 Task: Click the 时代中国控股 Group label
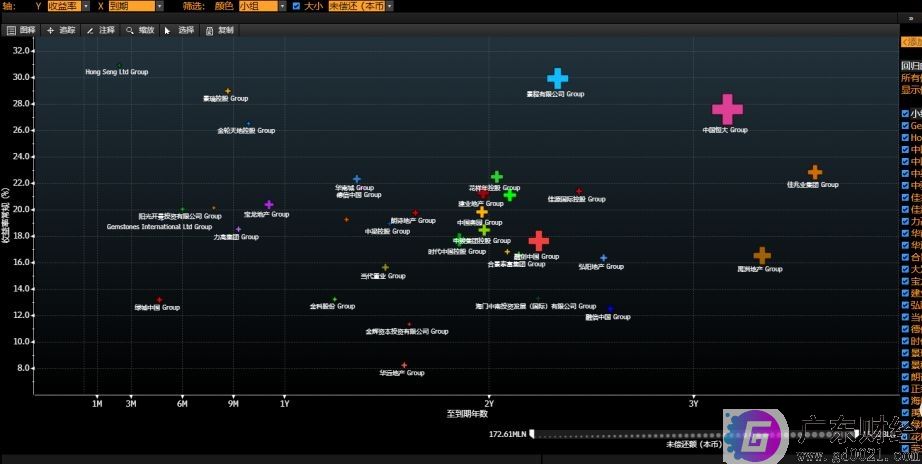click(457, 251)
